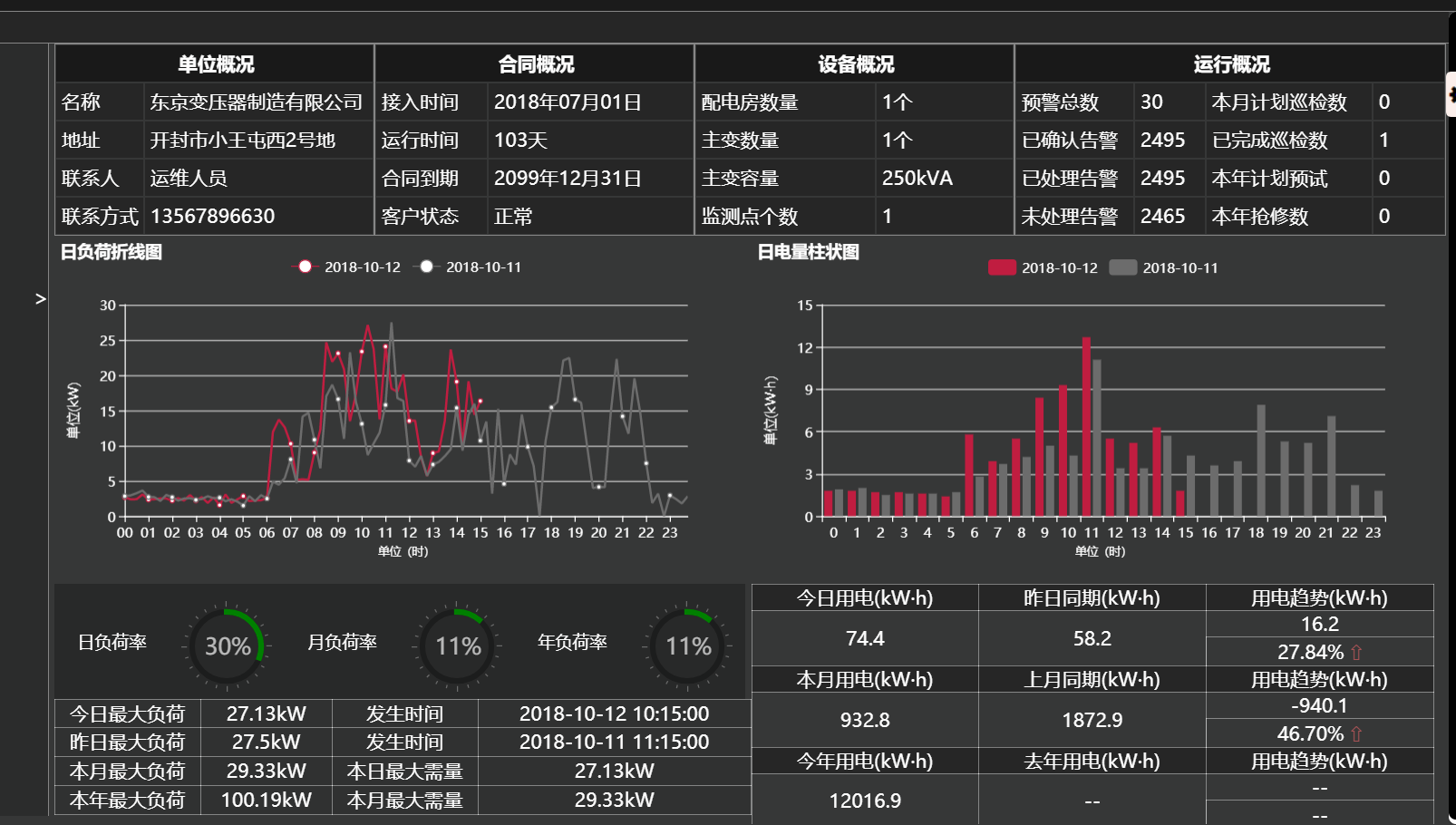Click the 去年用电(kW·h) header
This screenshot has height=825, width=1456.
coord(1092,761)
